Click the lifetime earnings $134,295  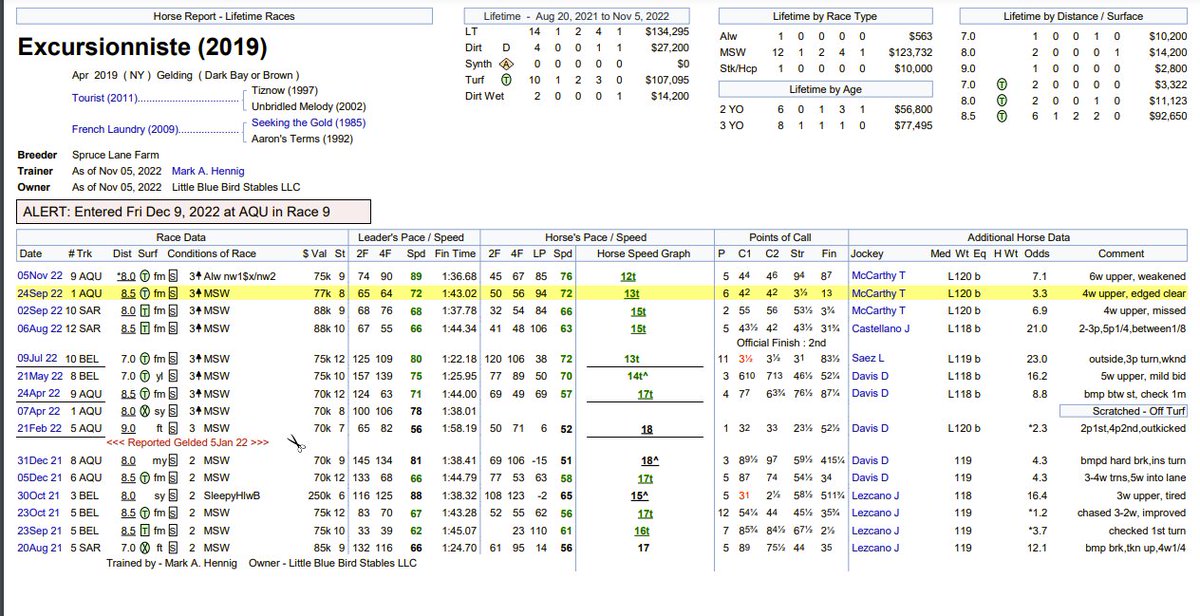coord(668,30)
